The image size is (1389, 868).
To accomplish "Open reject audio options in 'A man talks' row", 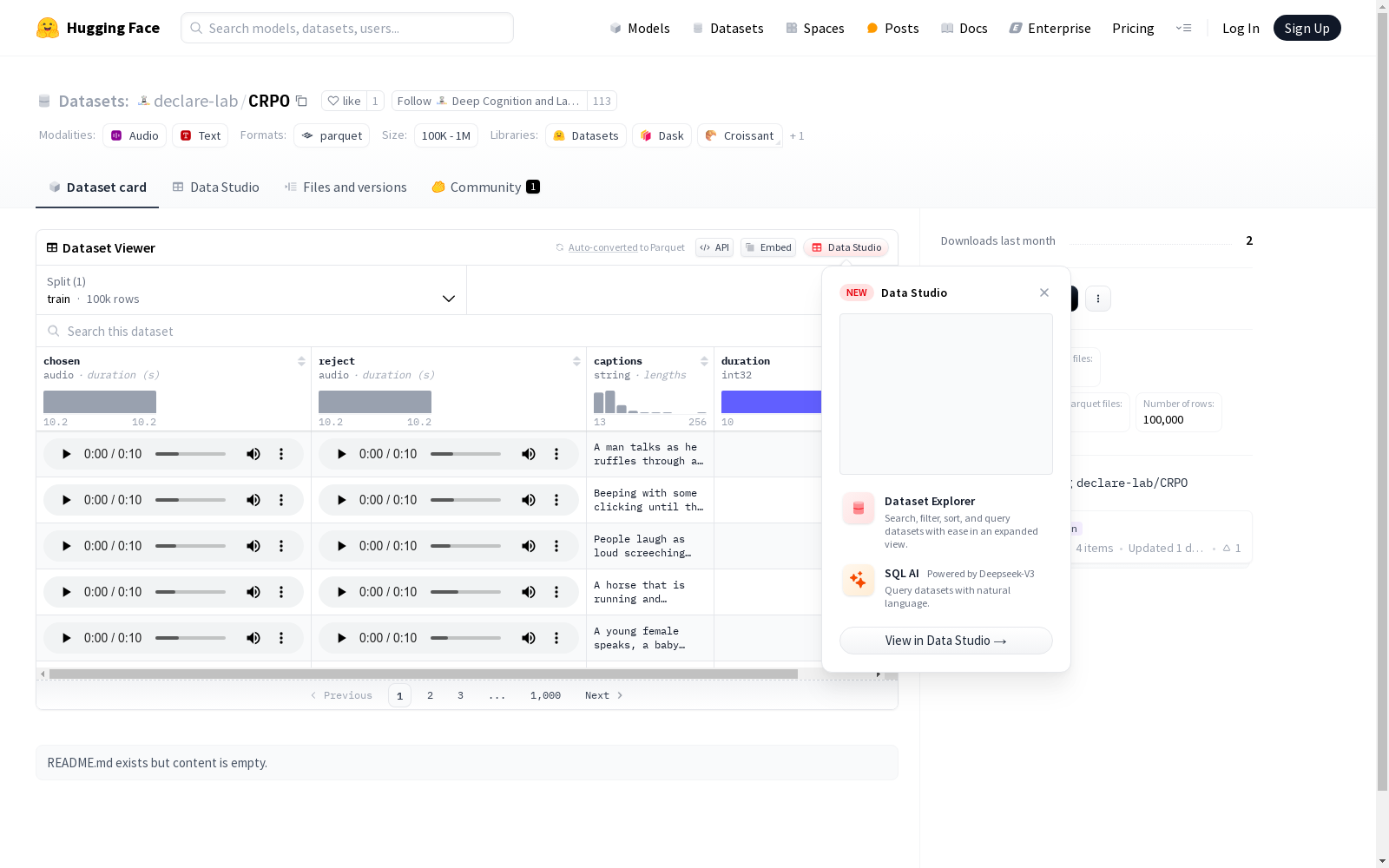I will point(556,454).
